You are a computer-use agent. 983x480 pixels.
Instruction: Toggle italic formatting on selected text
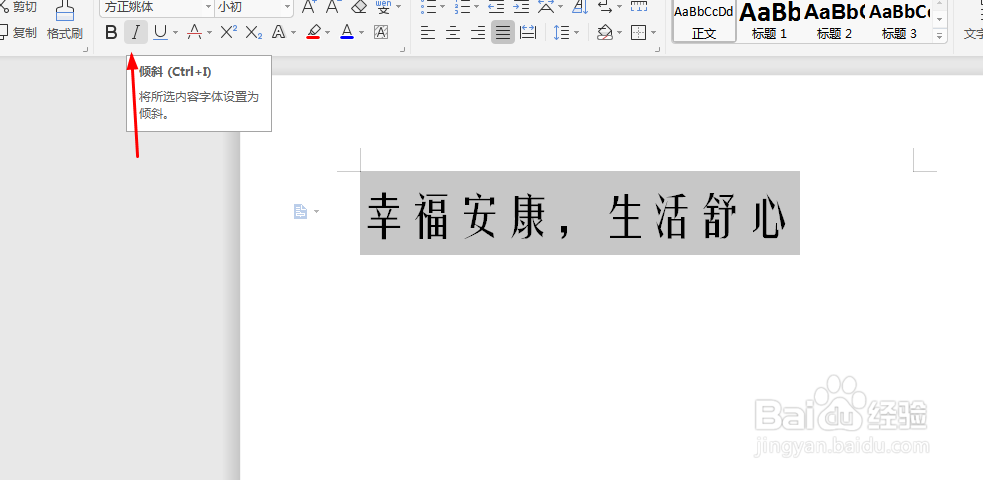click(x=135, y=33)
